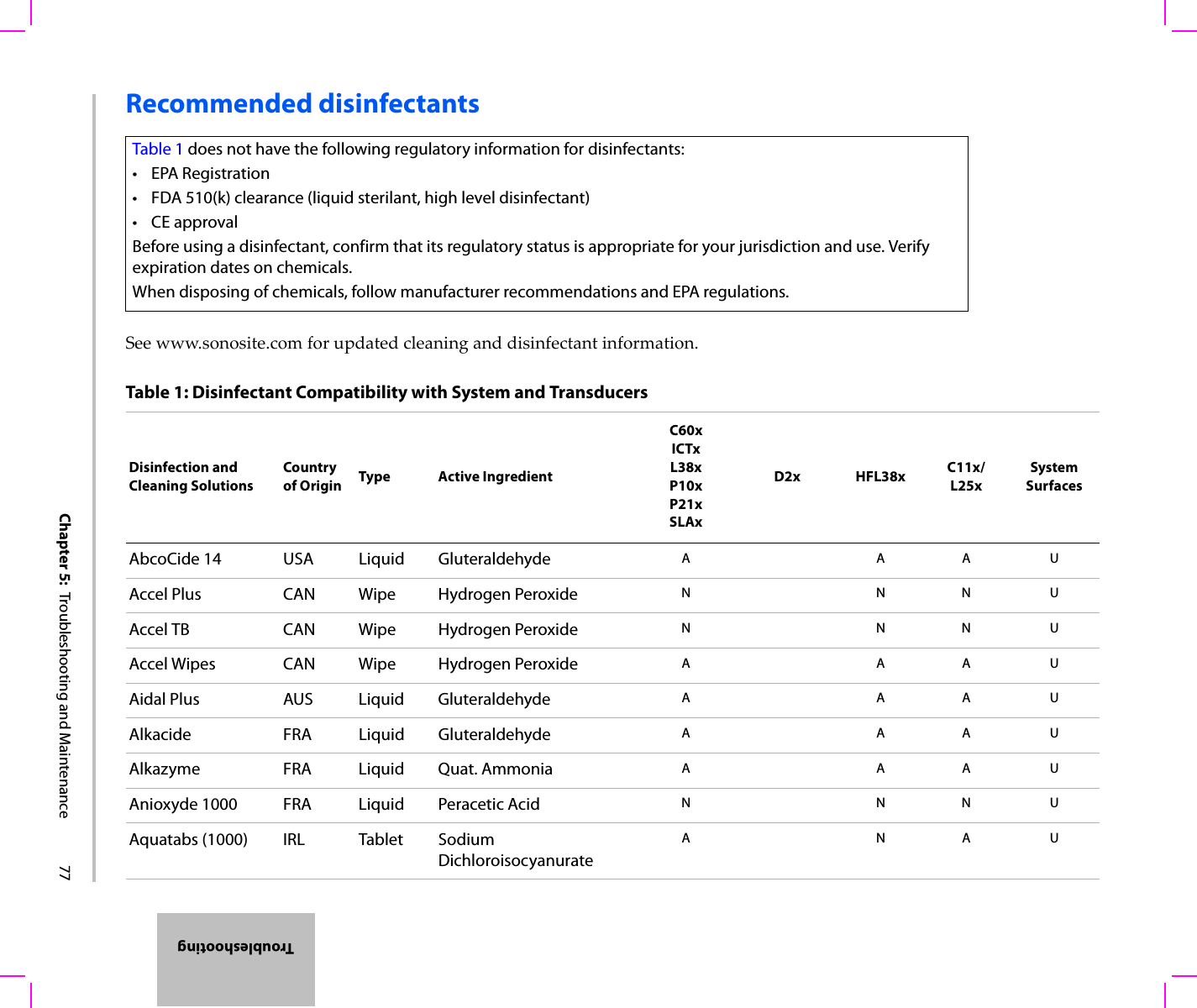Click 'Liquid' type in the Anioxyde 1000 row

click(381, 804)
